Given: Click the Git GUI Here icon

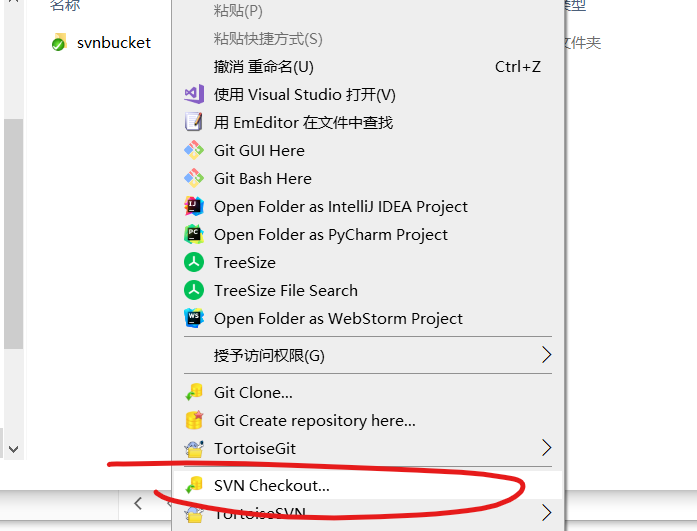Looking at the screenshot, I should (194, 150).
